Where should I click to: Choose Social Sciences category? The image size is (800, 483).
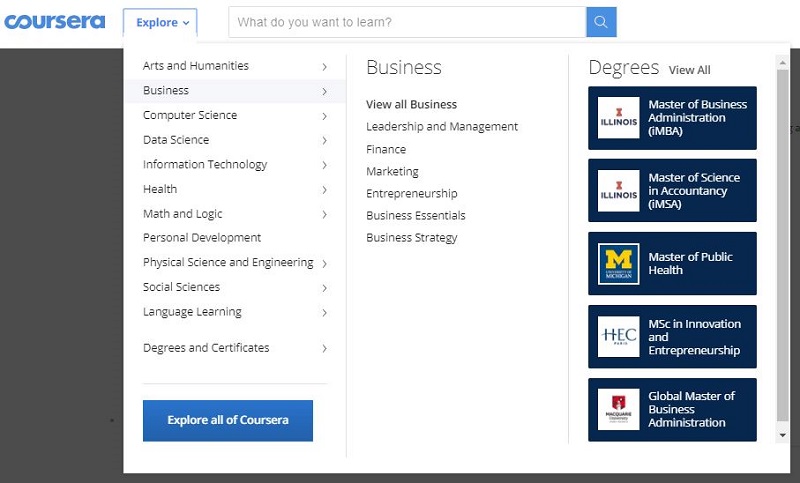pos(181,287)
